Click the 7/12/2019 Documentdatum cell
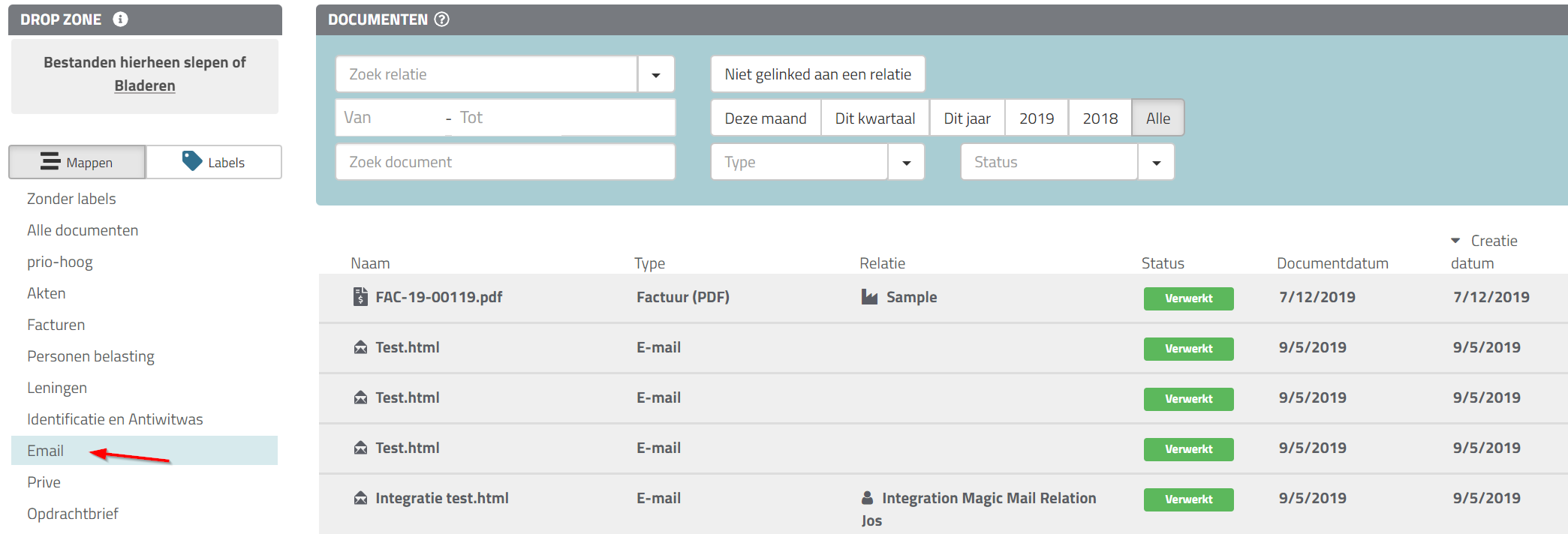The image size is (1568, 534). click(x=1317, y=297)
